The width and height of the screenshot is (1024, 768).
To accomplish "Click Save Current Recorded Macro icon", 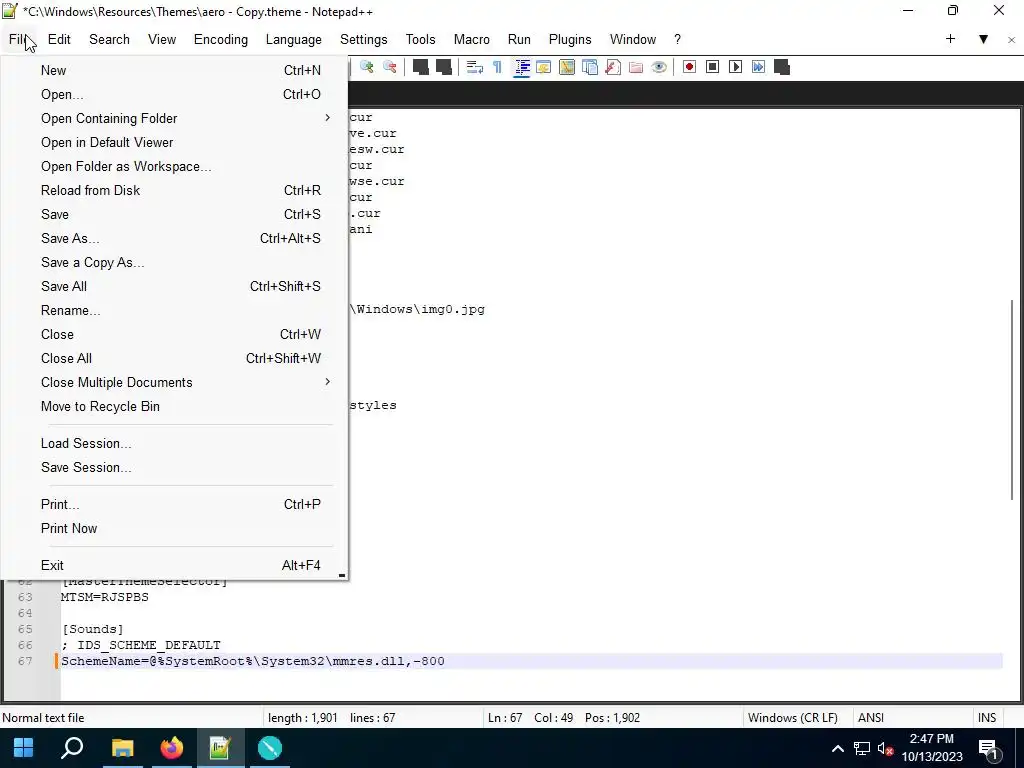I will 782,67.
